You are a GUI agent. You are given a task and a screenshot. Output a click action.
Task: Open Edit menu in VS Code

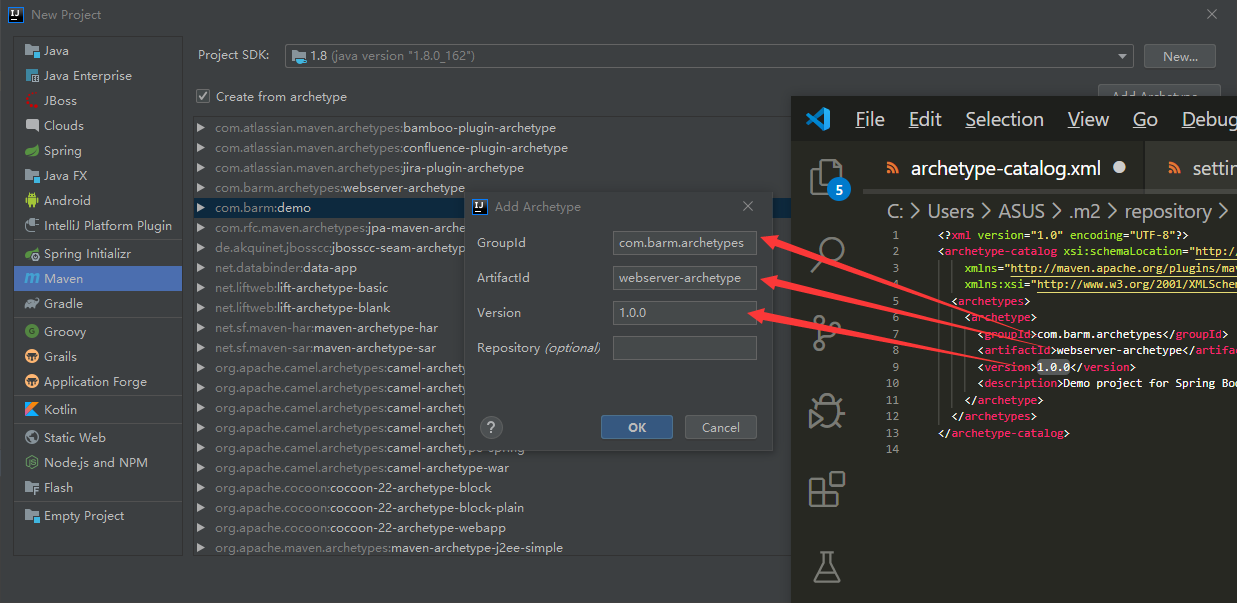coord(925,119)
